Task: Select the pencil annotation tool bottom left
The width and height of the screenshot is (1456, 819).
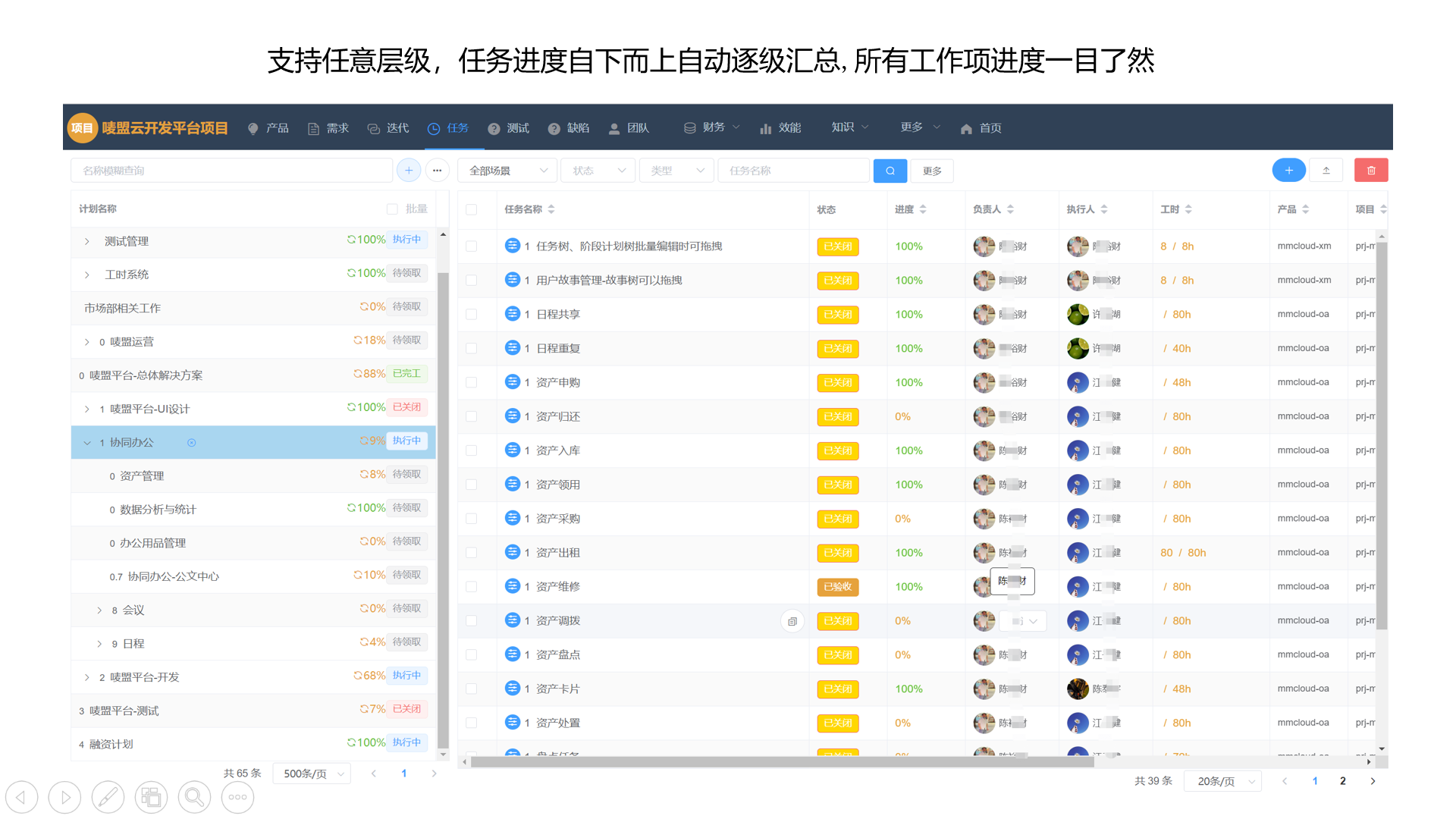Action: coord(108,797)
